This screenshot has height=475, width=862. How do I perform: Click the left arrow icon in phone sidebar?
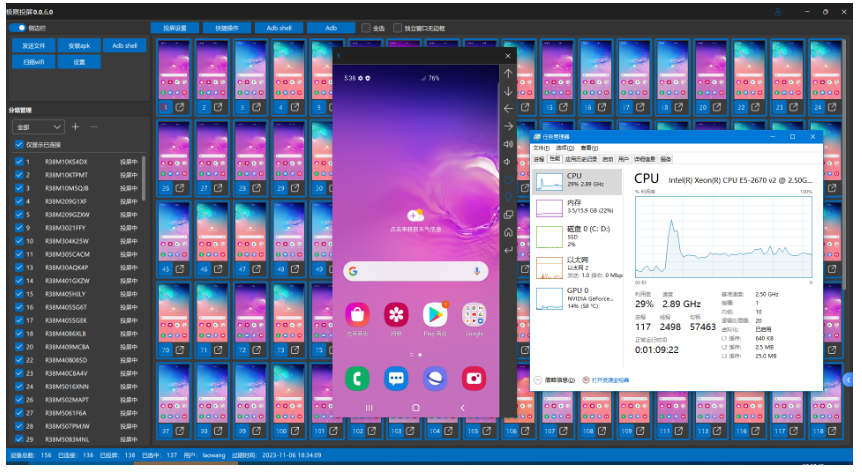pyautogui.click(x=508, y=109)
